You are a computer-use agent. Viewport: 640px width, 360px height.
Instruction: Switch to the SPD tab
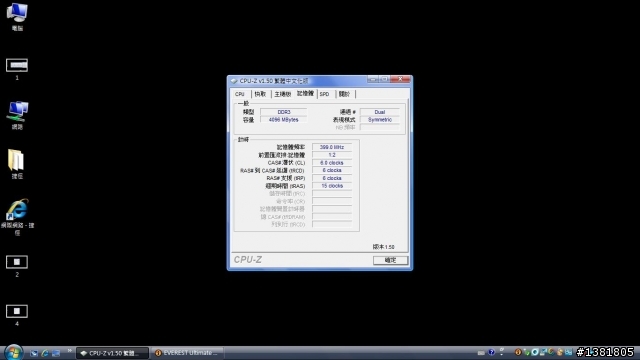tap(325, 94)
